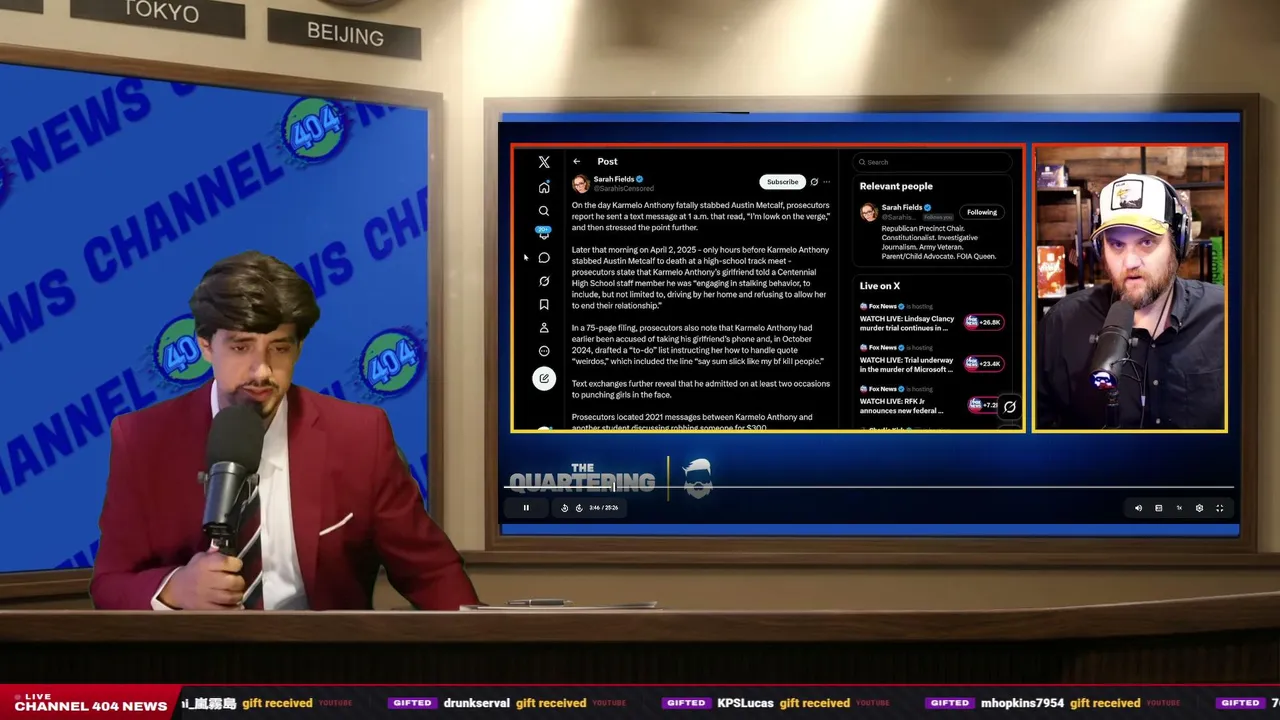The height and width of the screenshot is (720, 1280).
Task: Click the Following button for Sarah Fields
Action: [x=982, y=212]
